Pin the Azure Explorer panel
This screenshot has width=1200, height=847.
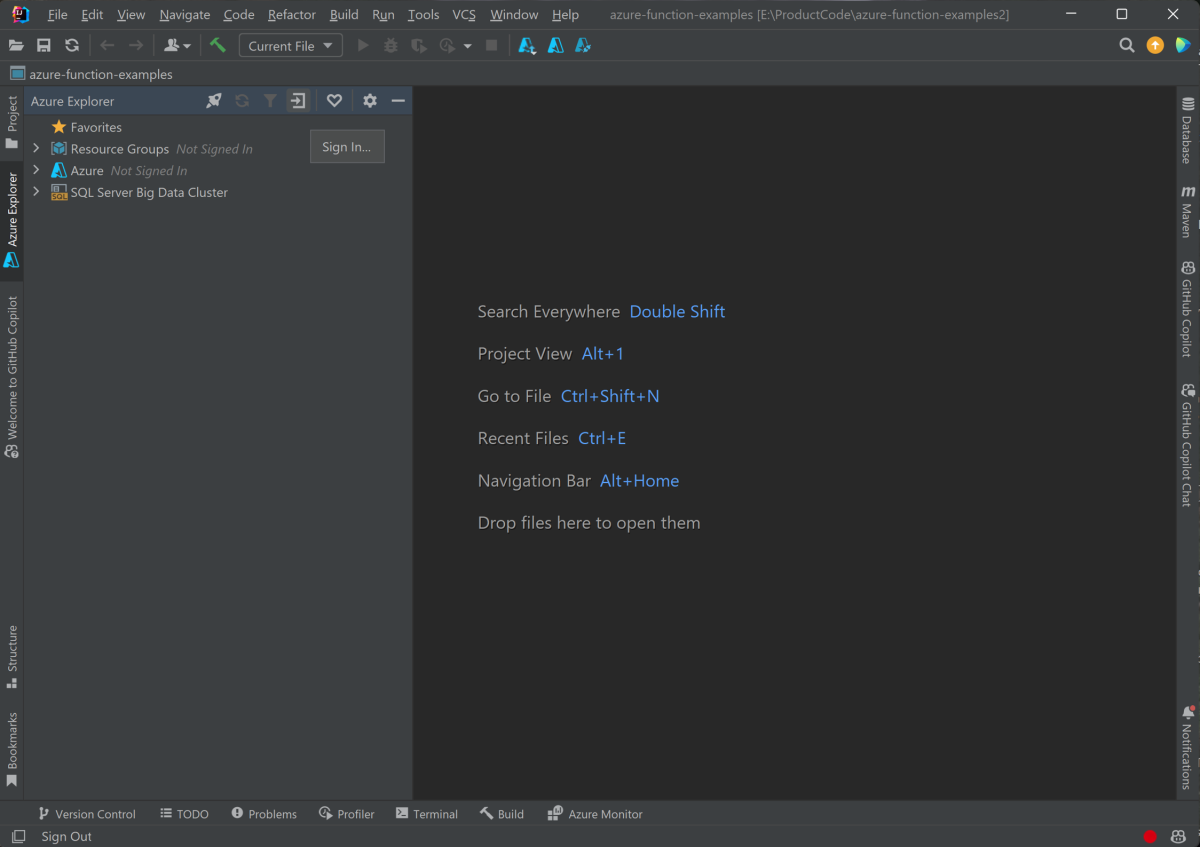214,100
